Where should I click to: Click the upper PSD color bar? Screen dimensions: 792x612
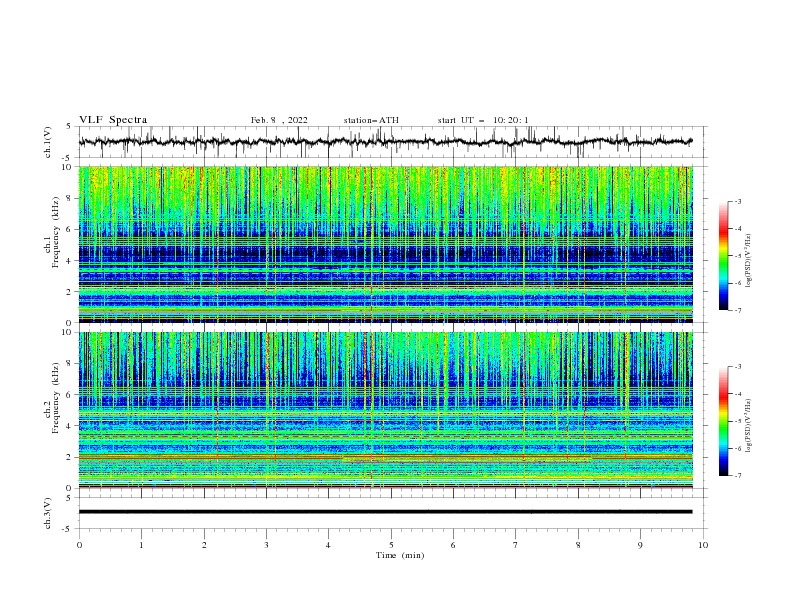pos(723,256)
